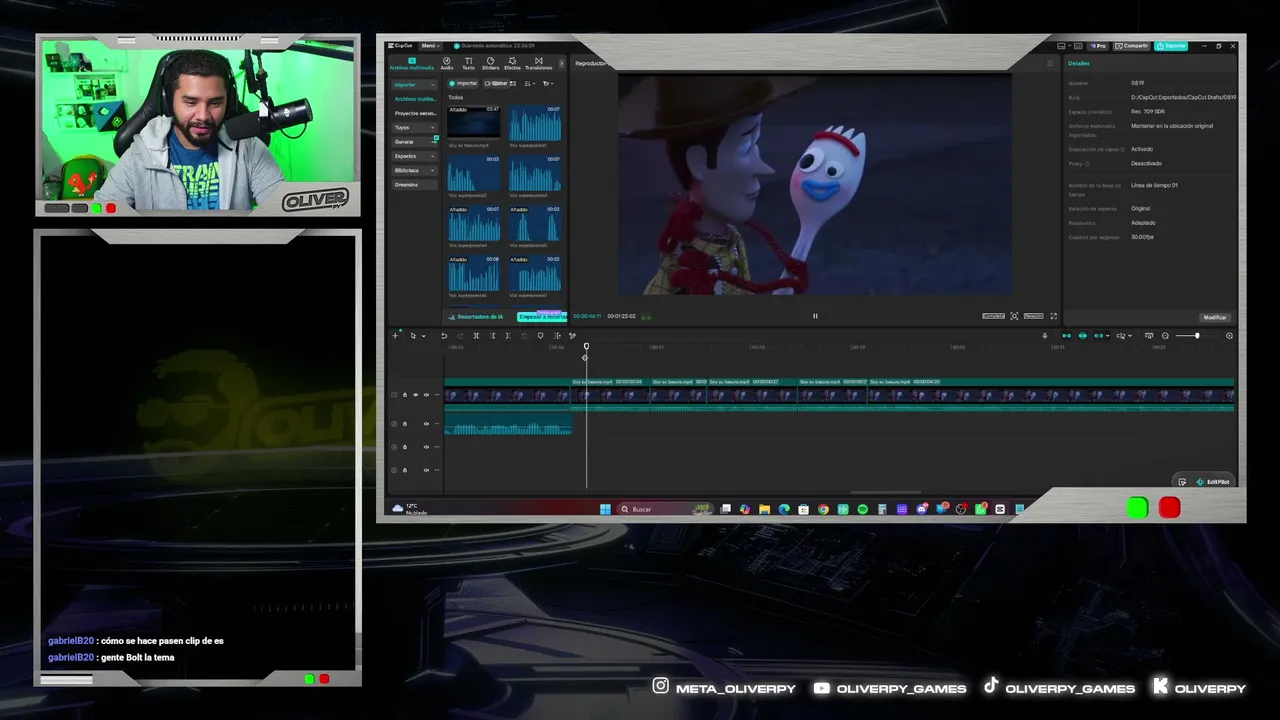Screen dimensions: 1280x720
Task: Undo the last timeline action
Action: (x=444, y=336)
